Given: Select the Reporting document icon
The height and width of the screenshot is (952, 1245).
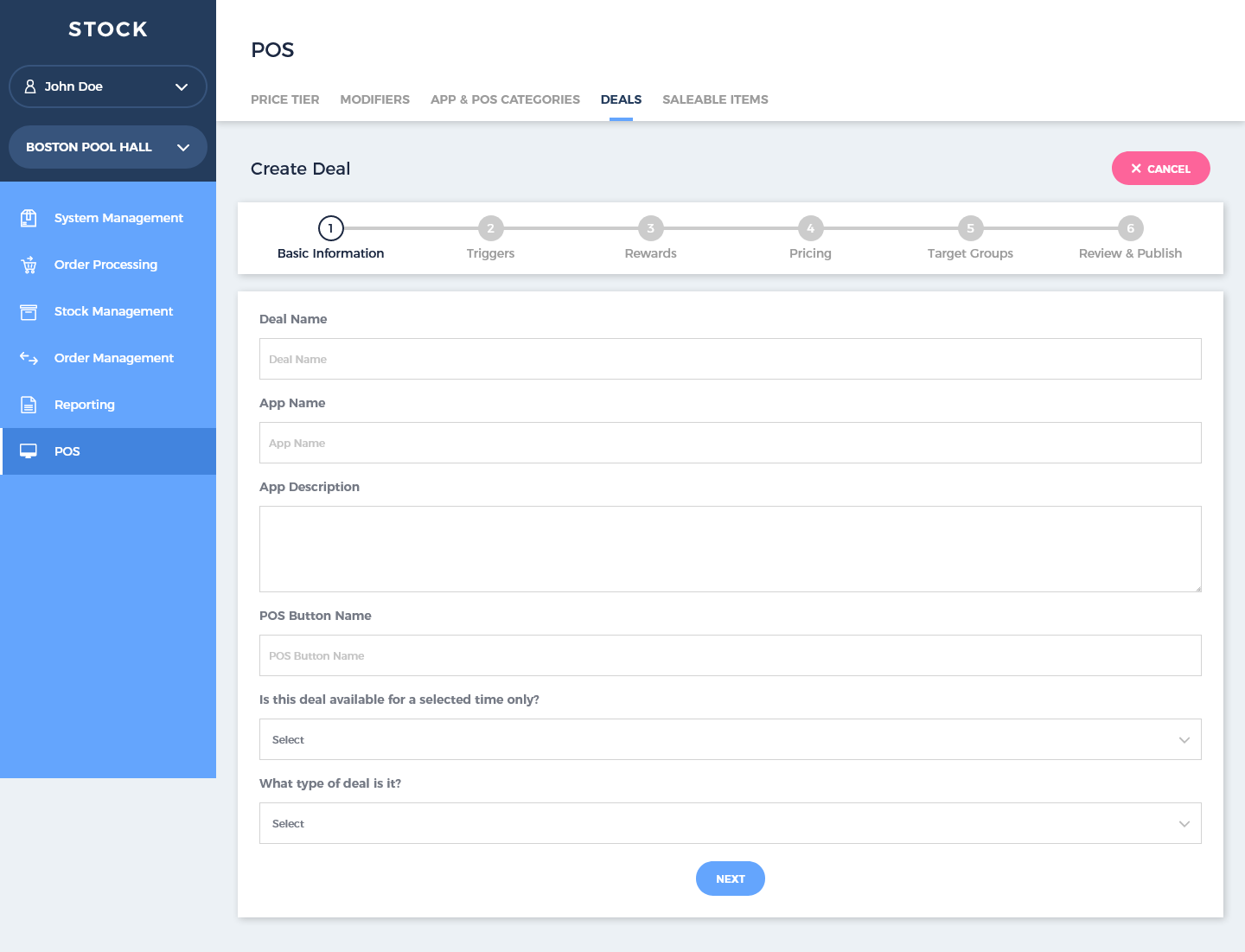Looking at the screenshot, I should click(x=29, y=405).
